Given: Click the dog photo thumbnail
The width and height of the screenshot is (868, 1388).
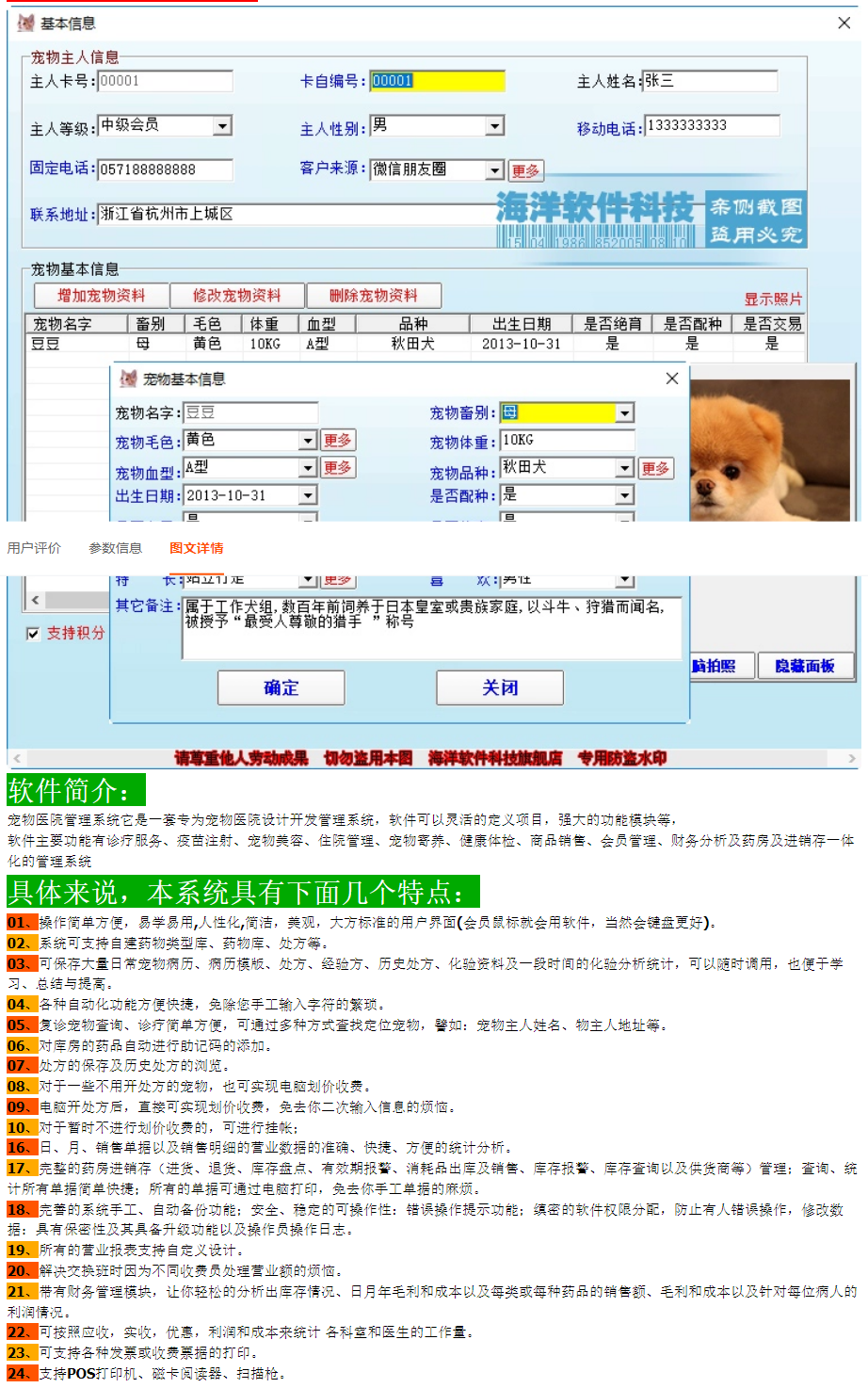Looking at the screenshot, I should 769,450.
